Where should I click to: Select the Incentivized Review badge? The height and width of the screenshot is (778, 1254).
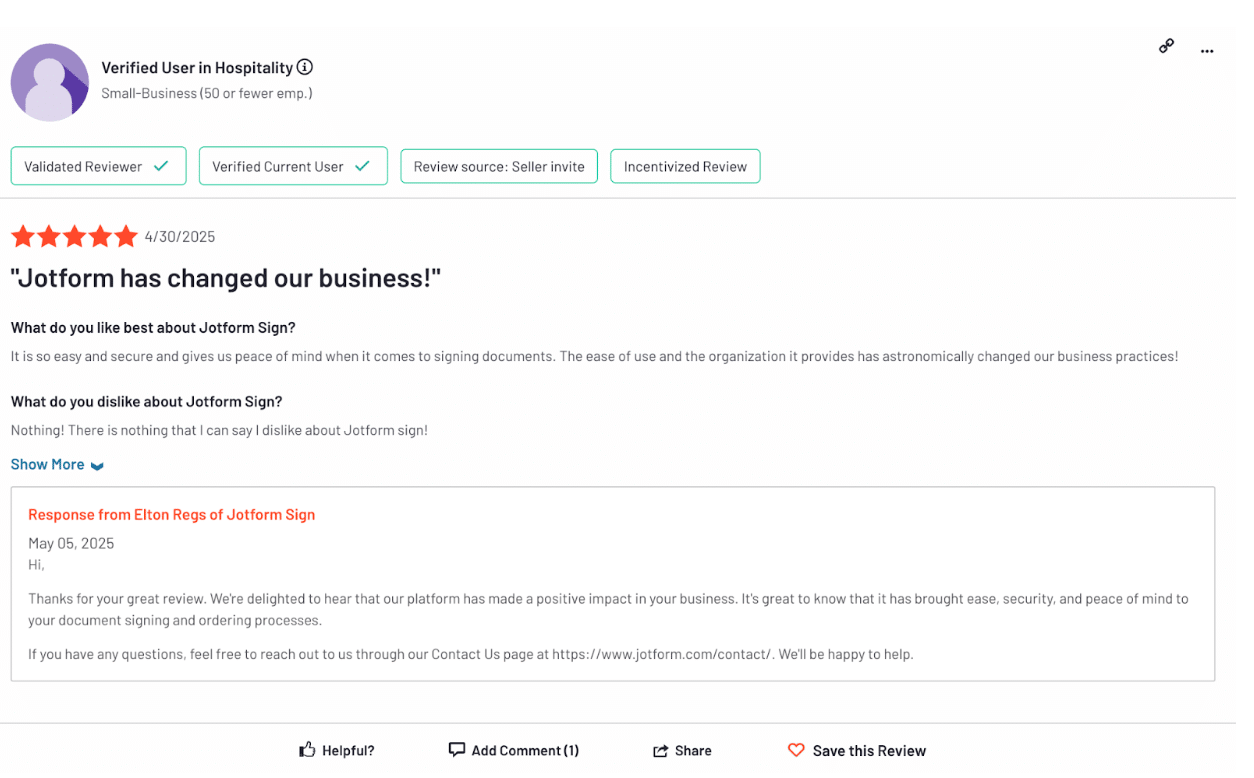[x=685, y=167]
